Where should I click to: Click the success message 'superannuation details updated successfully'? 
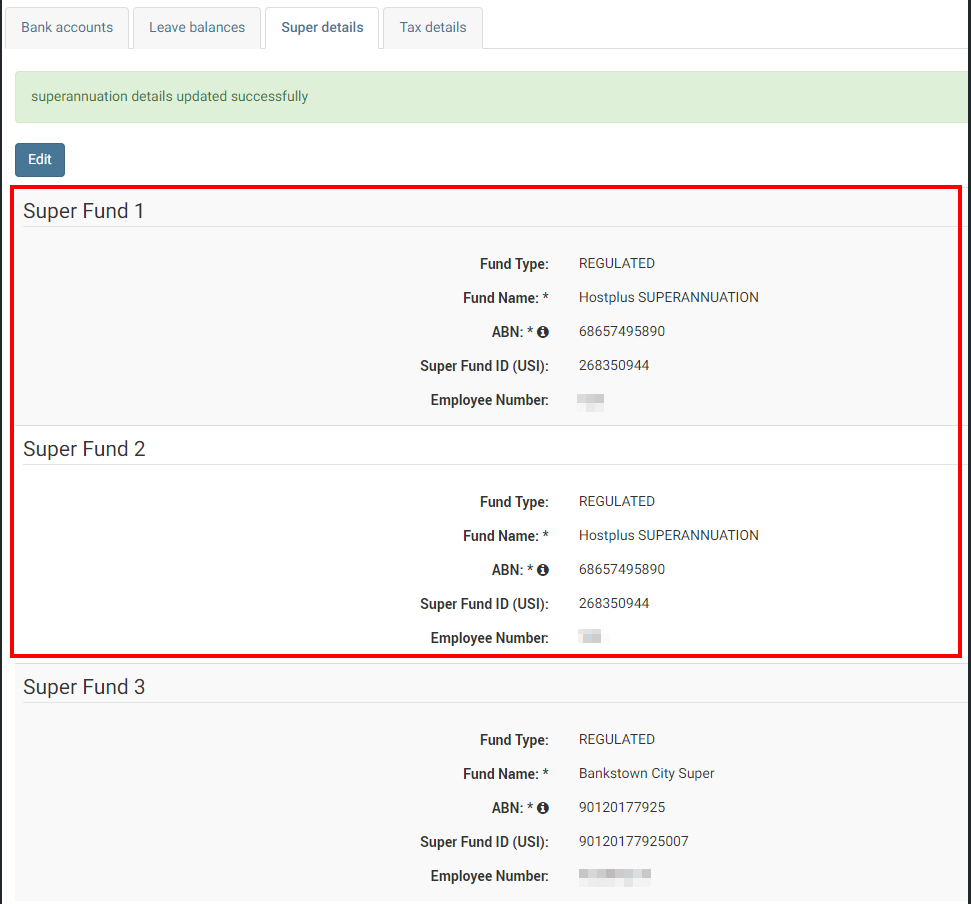click(170, 97)
